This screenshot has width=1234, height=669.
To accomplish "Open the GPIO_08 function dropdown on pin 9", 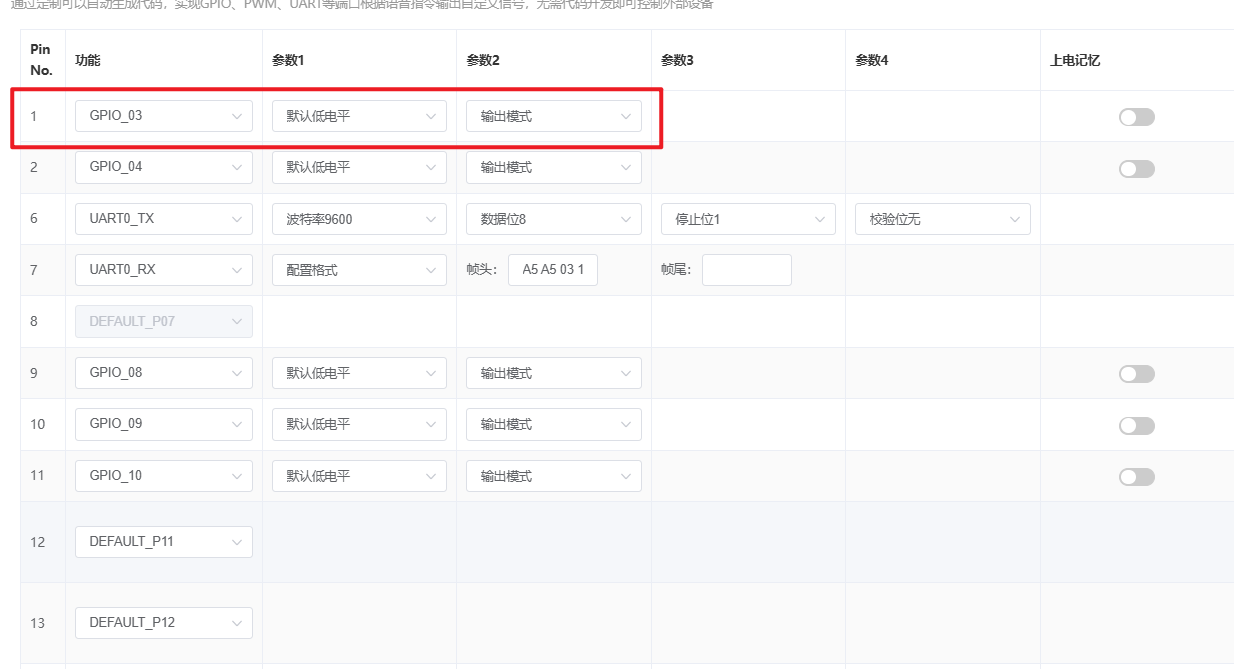I will point(163,372).
